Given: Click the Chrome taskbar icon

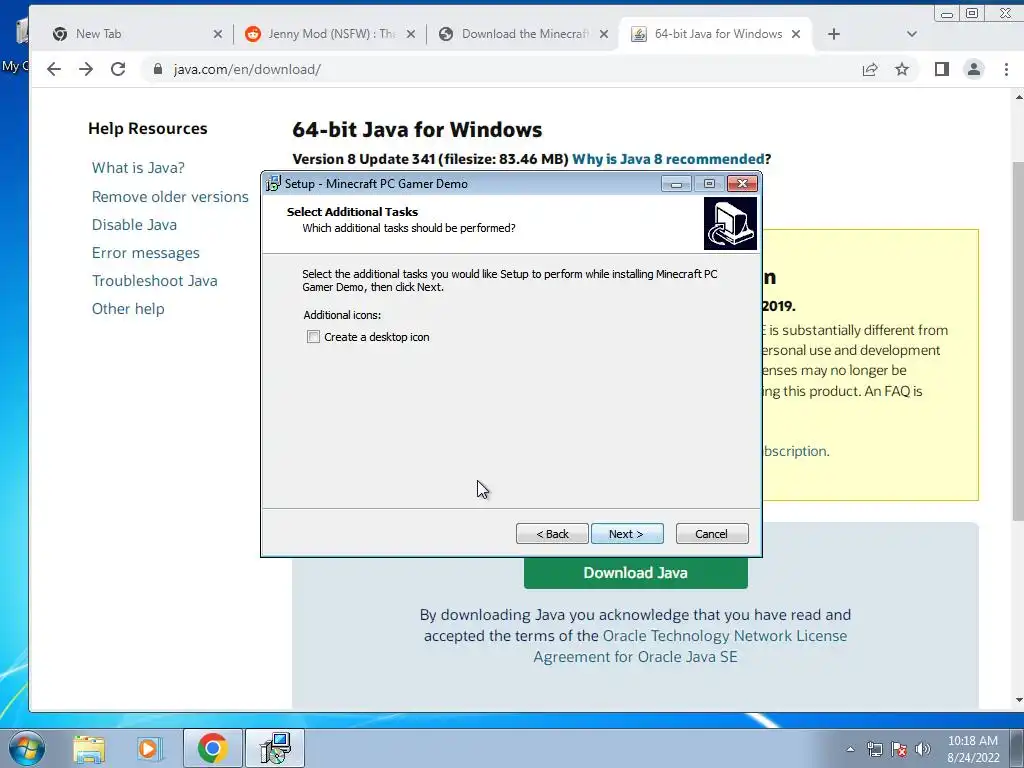Looking at the screenshot, I should click(x=212, y=748).
